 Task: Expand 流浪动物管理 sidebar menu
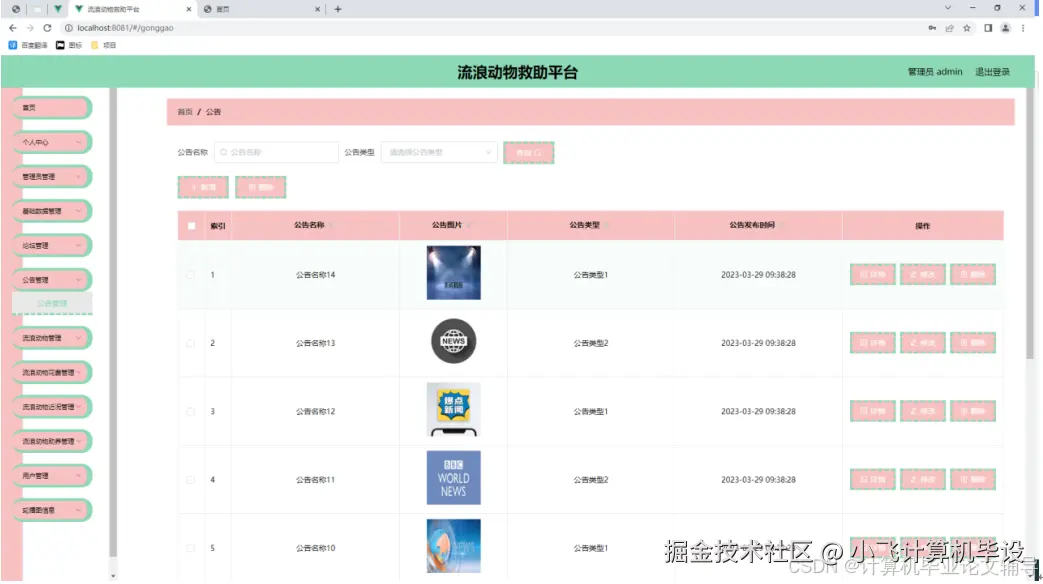52,338
